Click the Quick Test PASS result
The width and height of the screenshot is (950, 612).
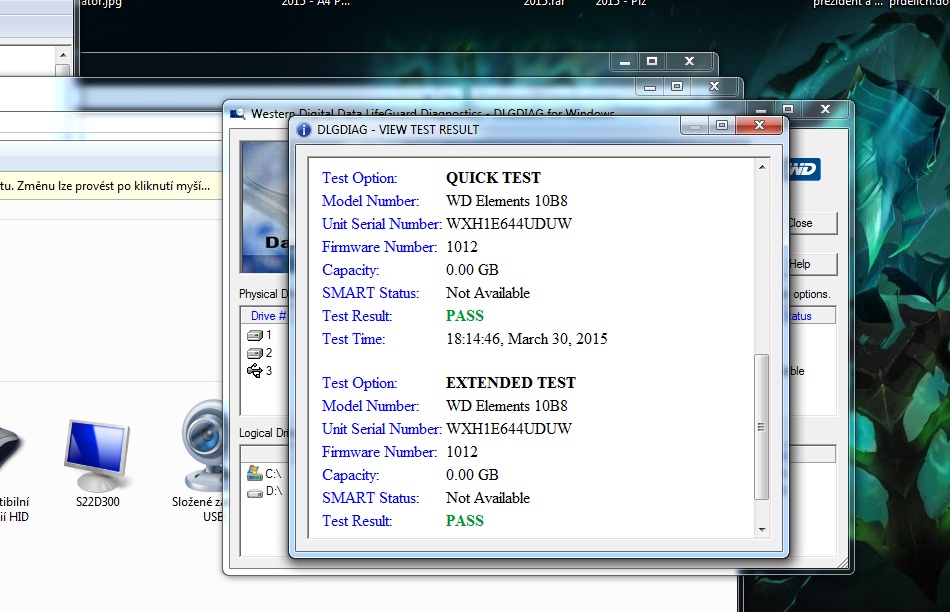coord(465,316)
